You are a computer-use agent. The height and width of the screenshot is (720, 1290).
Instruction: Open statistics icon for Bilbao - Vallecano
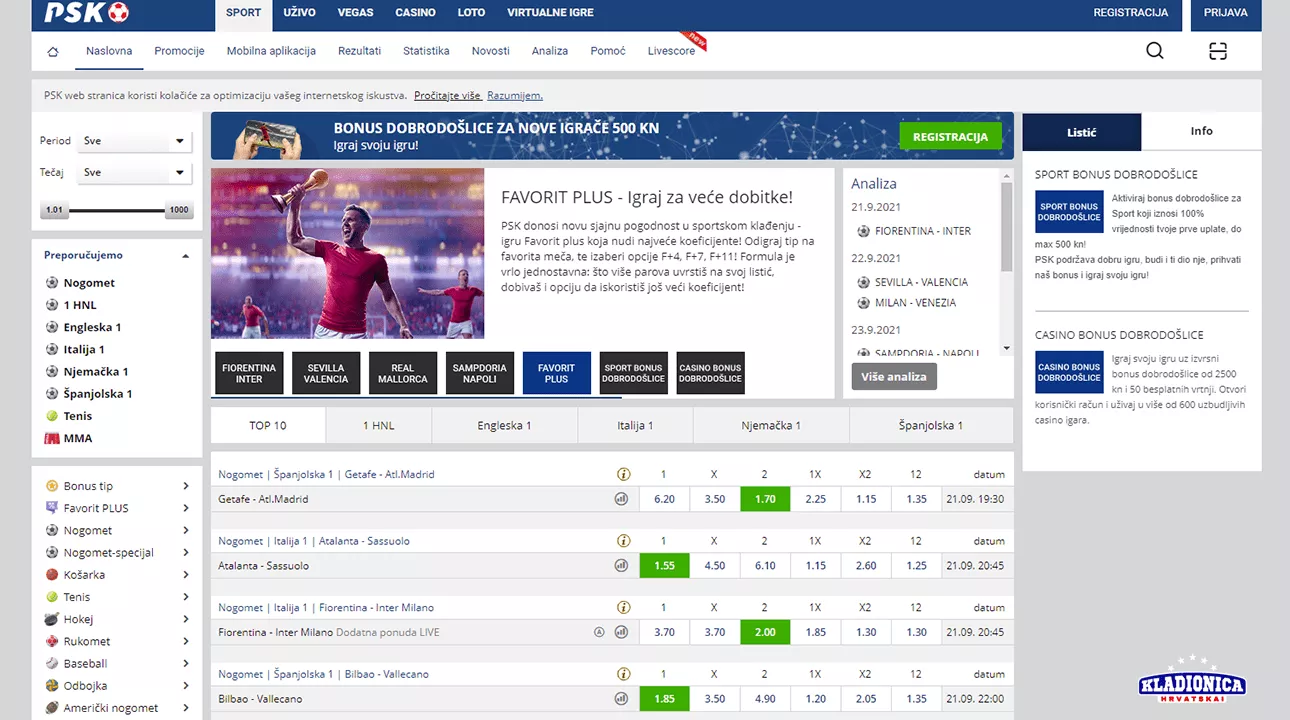coord(621,699)
